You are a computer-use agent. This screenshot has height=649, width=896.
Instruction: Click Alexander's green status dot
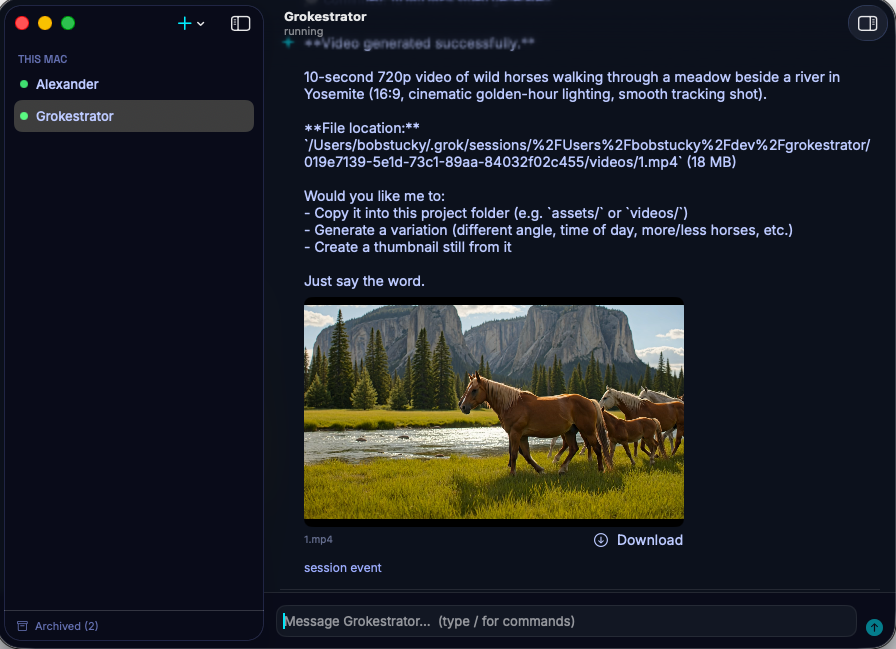click(24, 84)
